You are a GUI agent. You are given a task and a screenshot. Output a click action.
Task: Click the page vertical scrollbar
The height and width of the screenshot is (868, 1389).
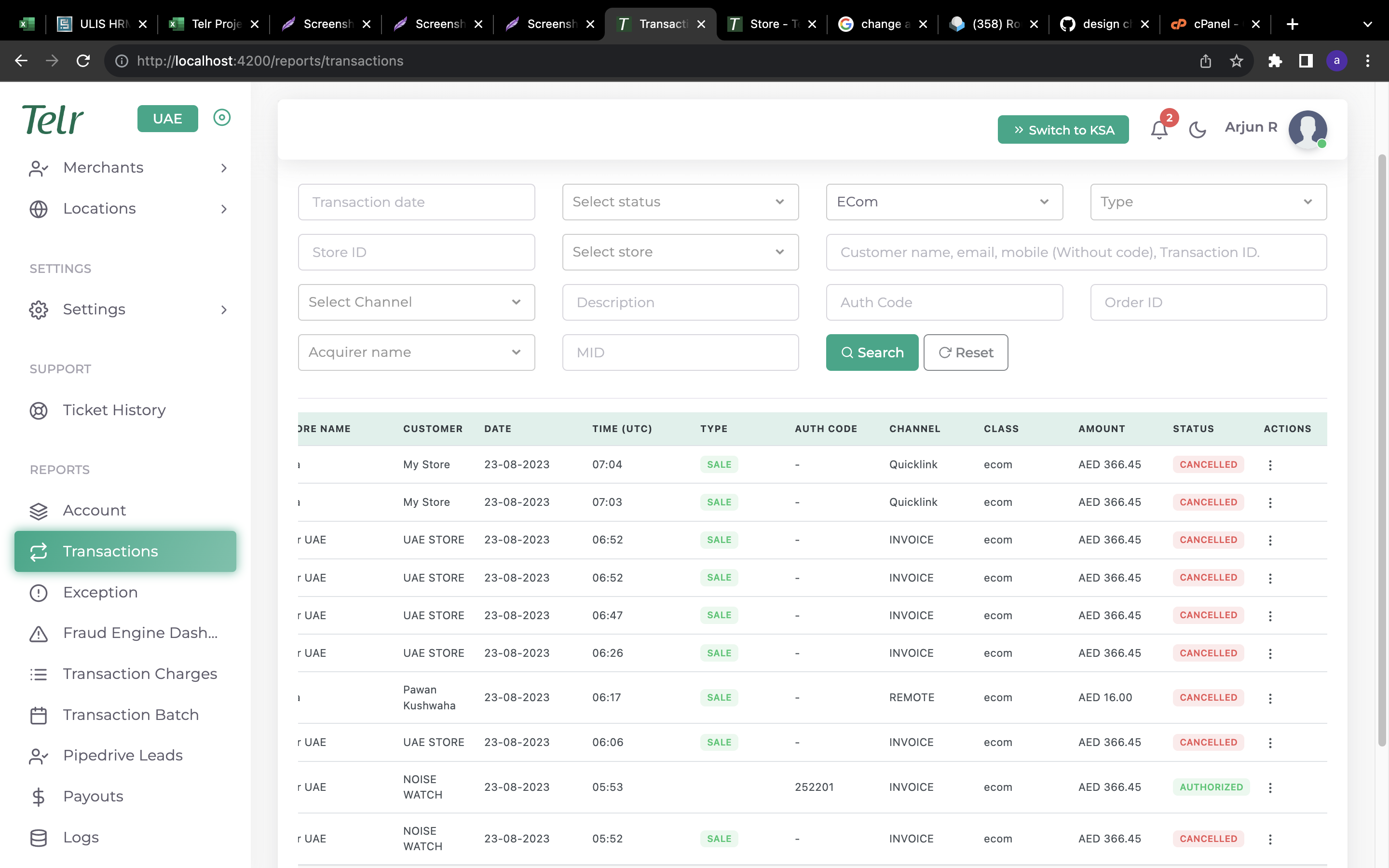click(x=1382, y=450)
